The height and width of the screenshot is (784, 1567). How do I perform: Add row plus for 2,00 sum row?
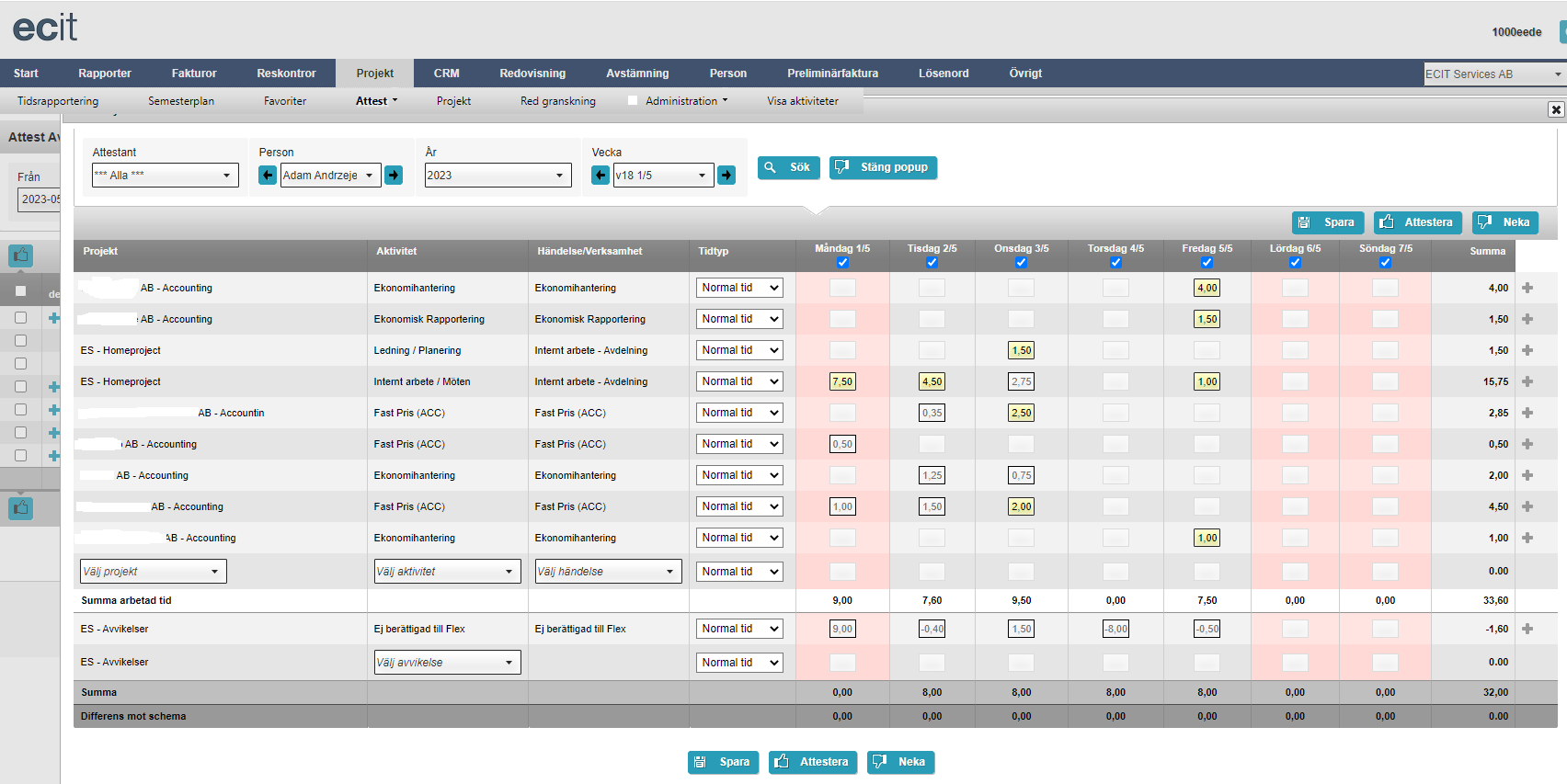pyautogui.click(x=1527, y=475)
